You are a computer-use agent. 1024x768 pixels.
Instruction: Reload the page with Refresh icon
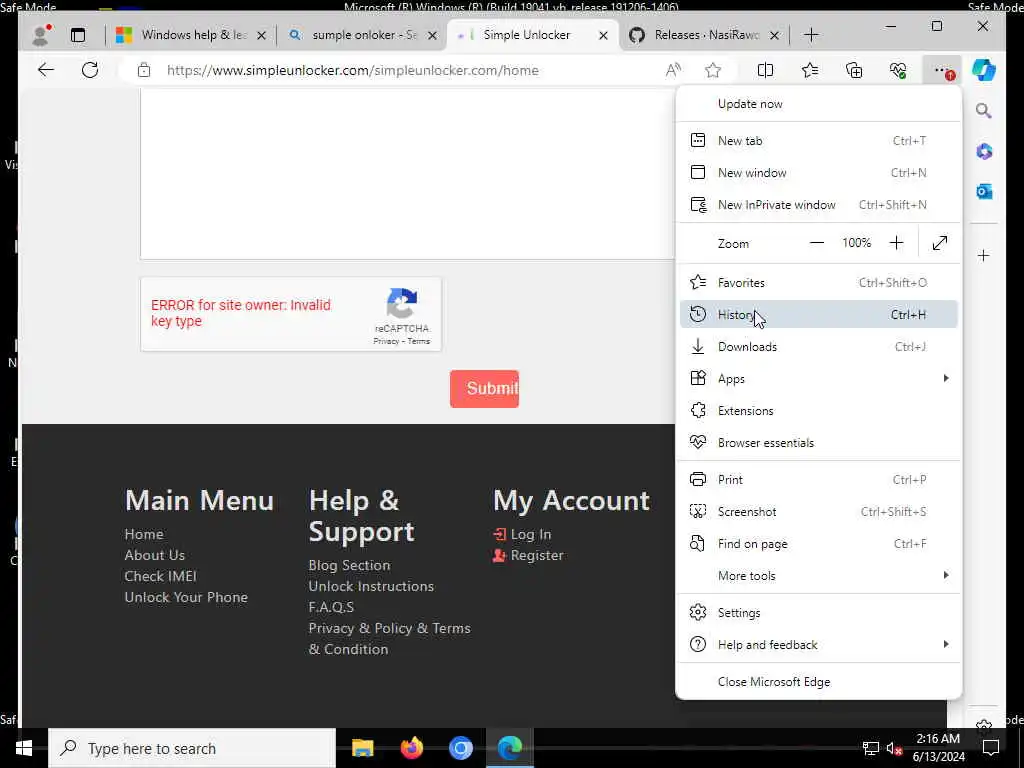pyautogui.click(x=90, y=70)
